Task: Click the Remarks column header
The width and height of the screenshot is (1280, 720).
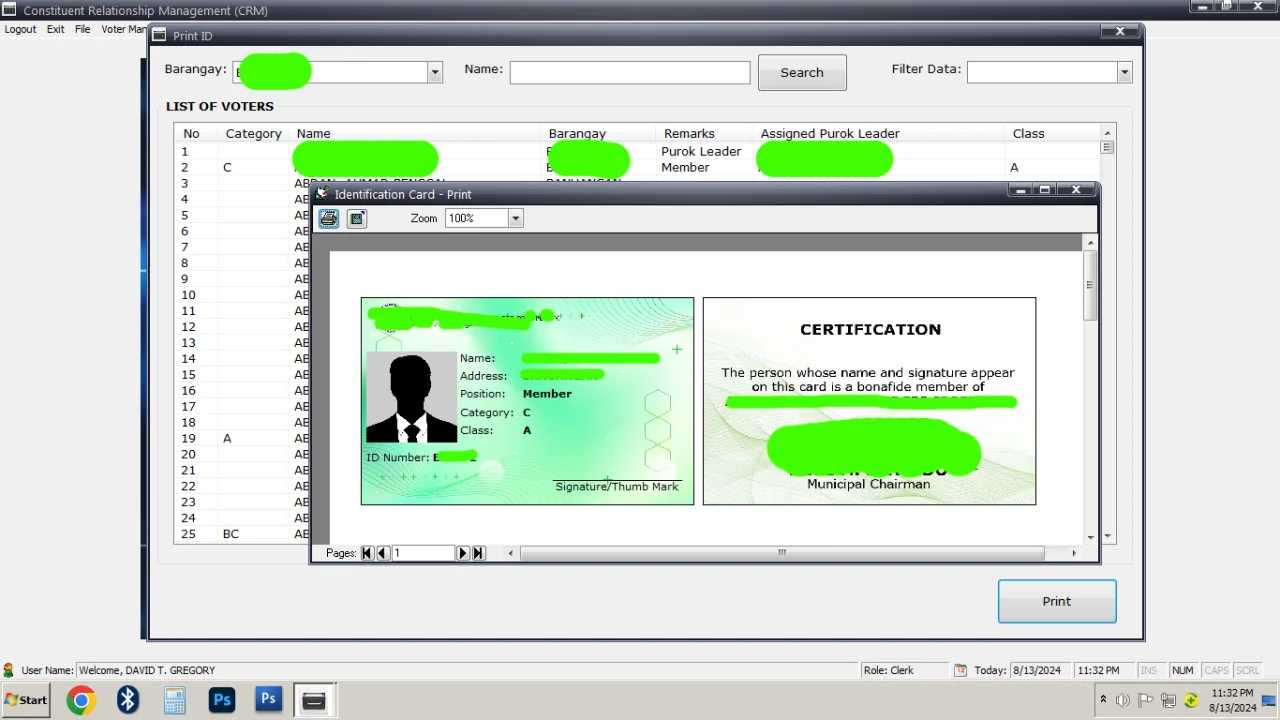Action: (x=689, y=133)
